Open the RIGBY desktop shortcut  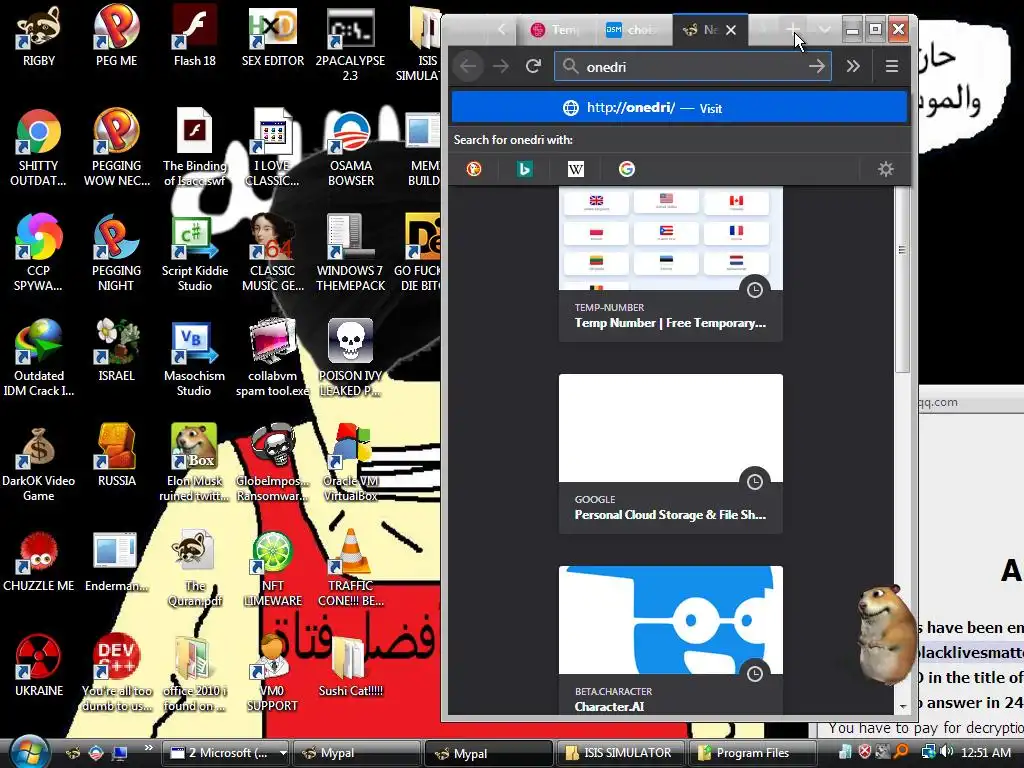tap(39, 36)
